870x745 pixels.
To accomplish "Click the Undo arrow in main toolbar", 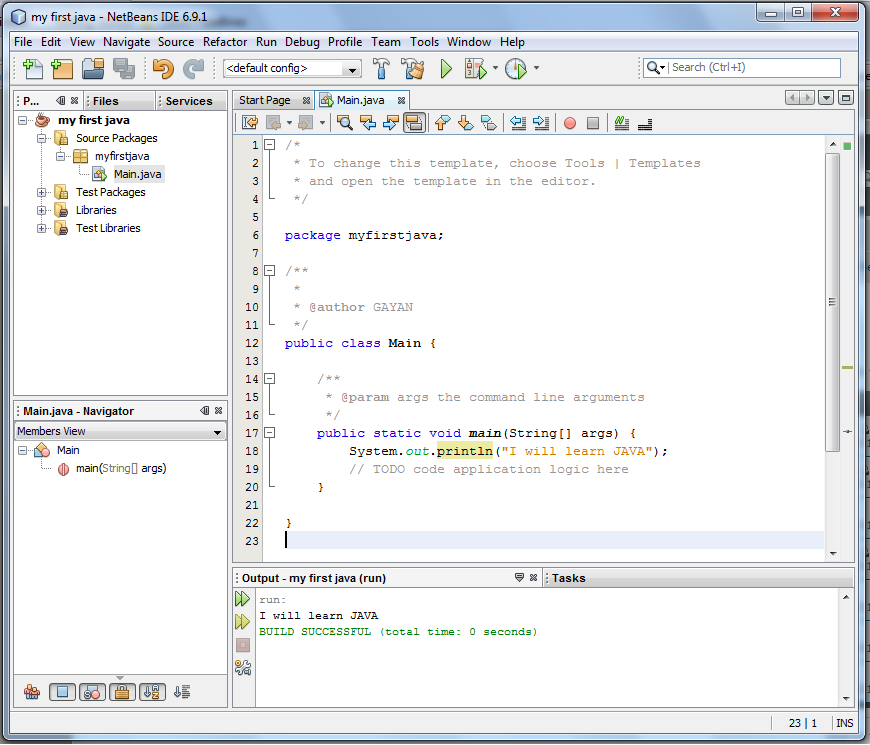I will [x=163, y=68].
